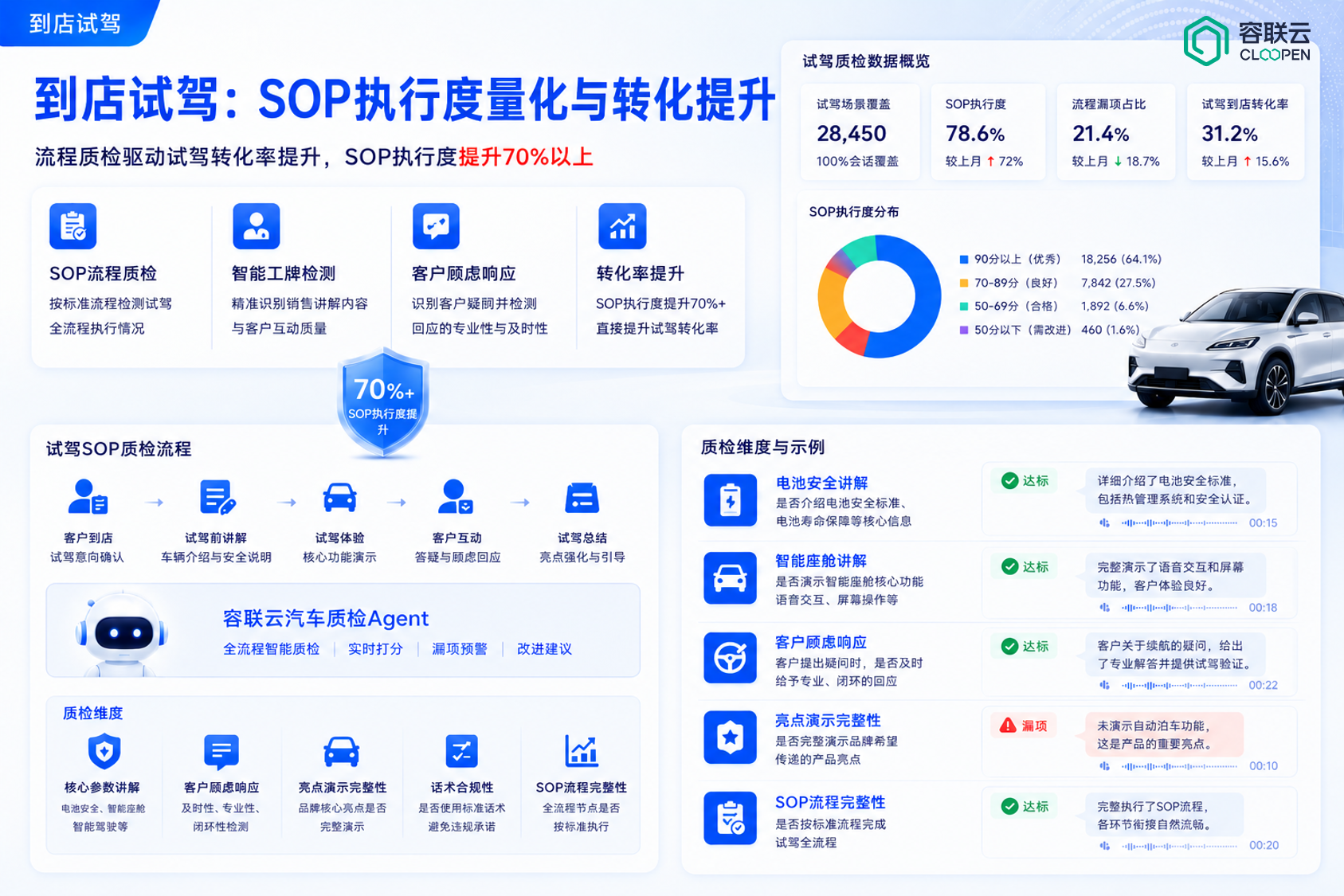
Task: Open the 智能座舱讲解 title link
Action: 821,561
